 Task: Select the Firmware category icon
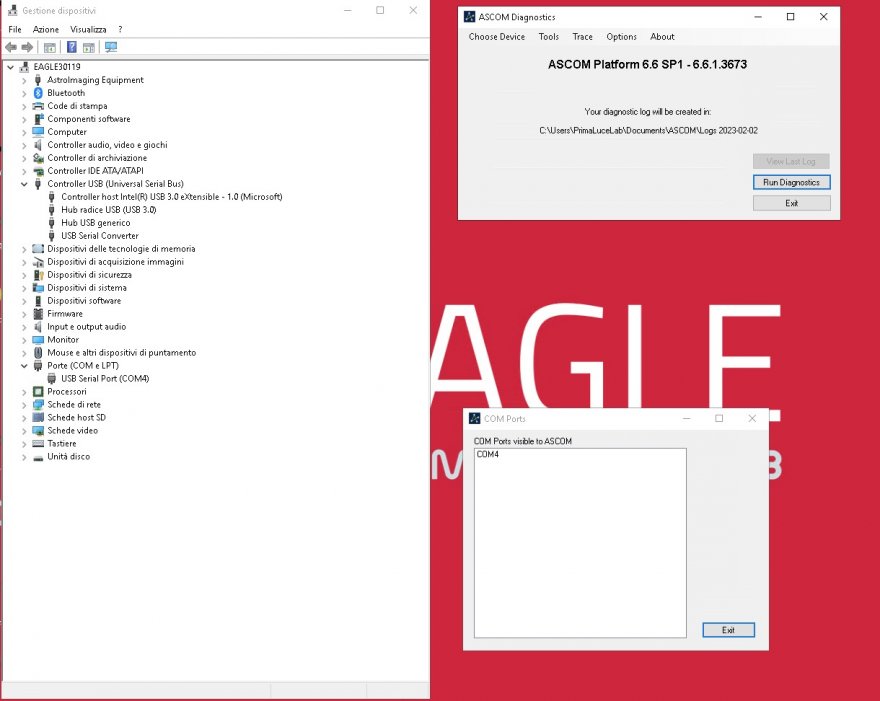click(x=38, y=314)
